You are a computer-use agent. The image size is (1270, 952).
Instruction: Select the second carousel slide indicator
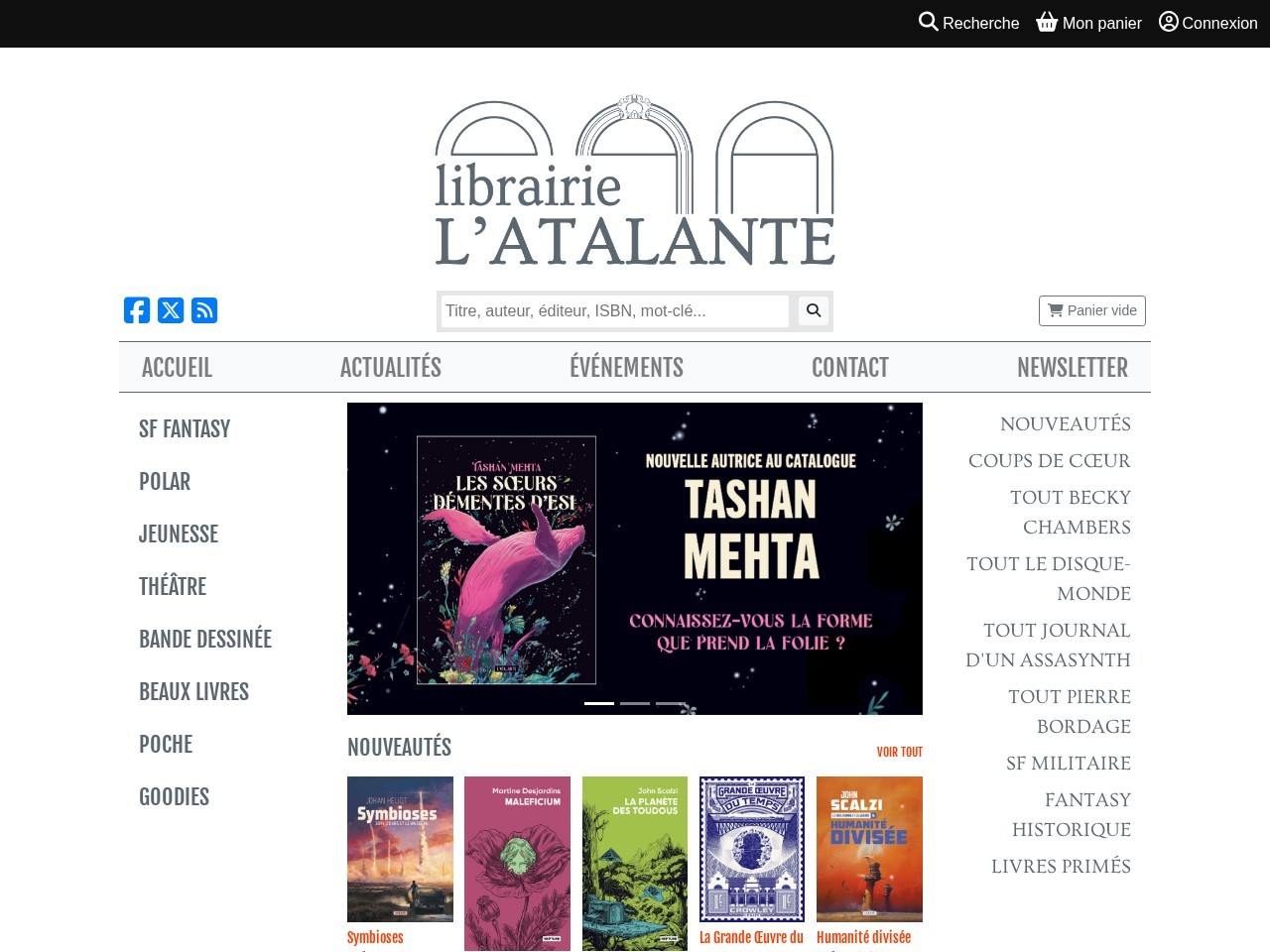[x=634, y=702]
